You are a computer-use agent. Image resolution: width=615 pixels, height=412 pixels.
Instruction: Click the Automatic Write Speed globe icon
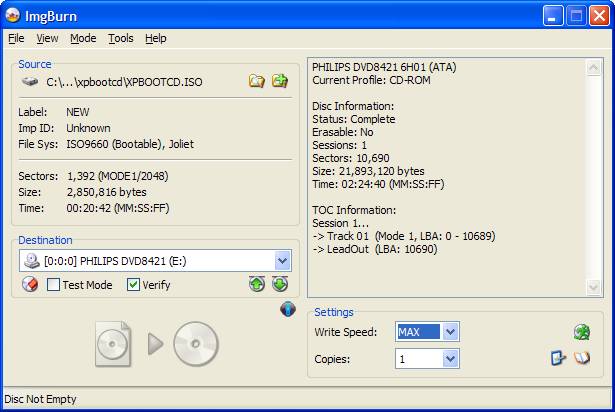click(582, 332)
